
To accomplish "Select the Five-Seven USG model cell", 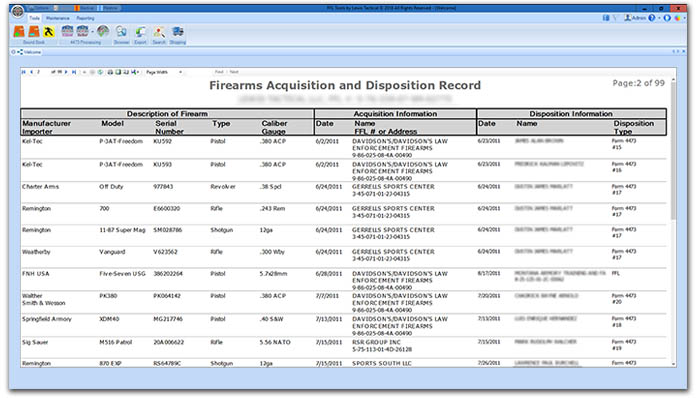I will click(122, 274).
